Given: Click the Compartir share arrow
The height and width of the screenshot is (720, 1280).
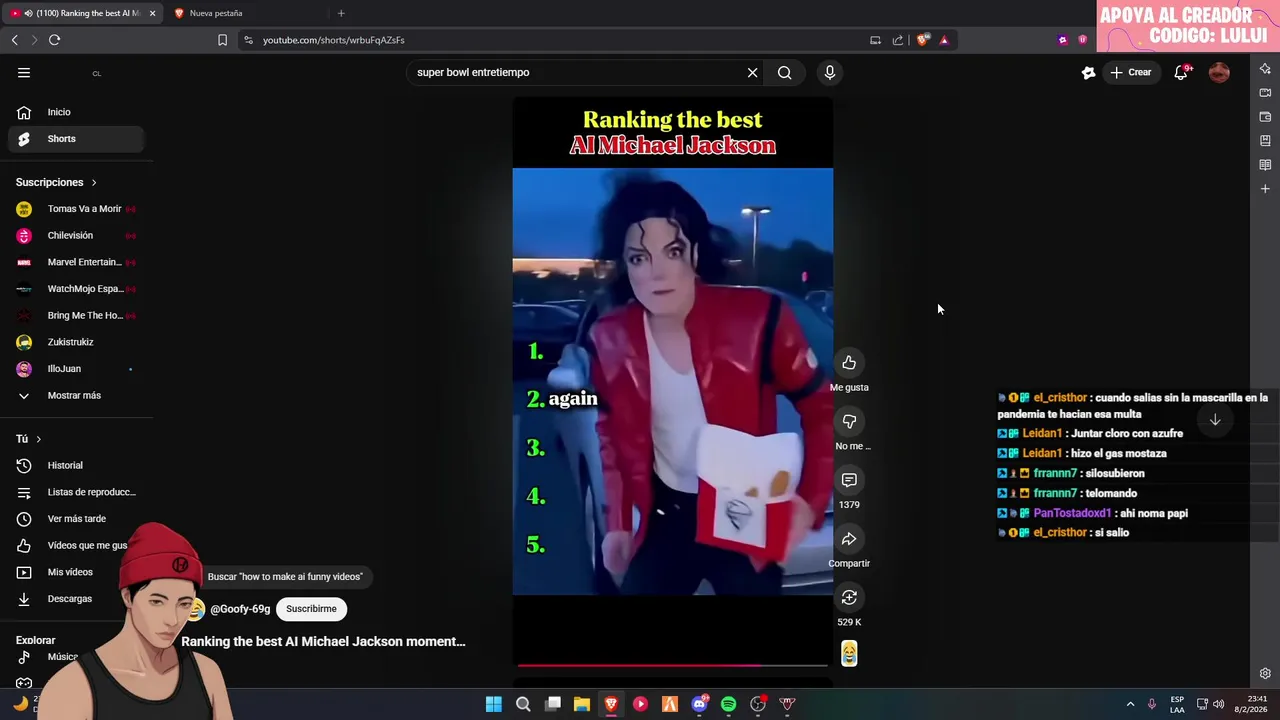Looking at the screenshot, I should click(849, 540).
